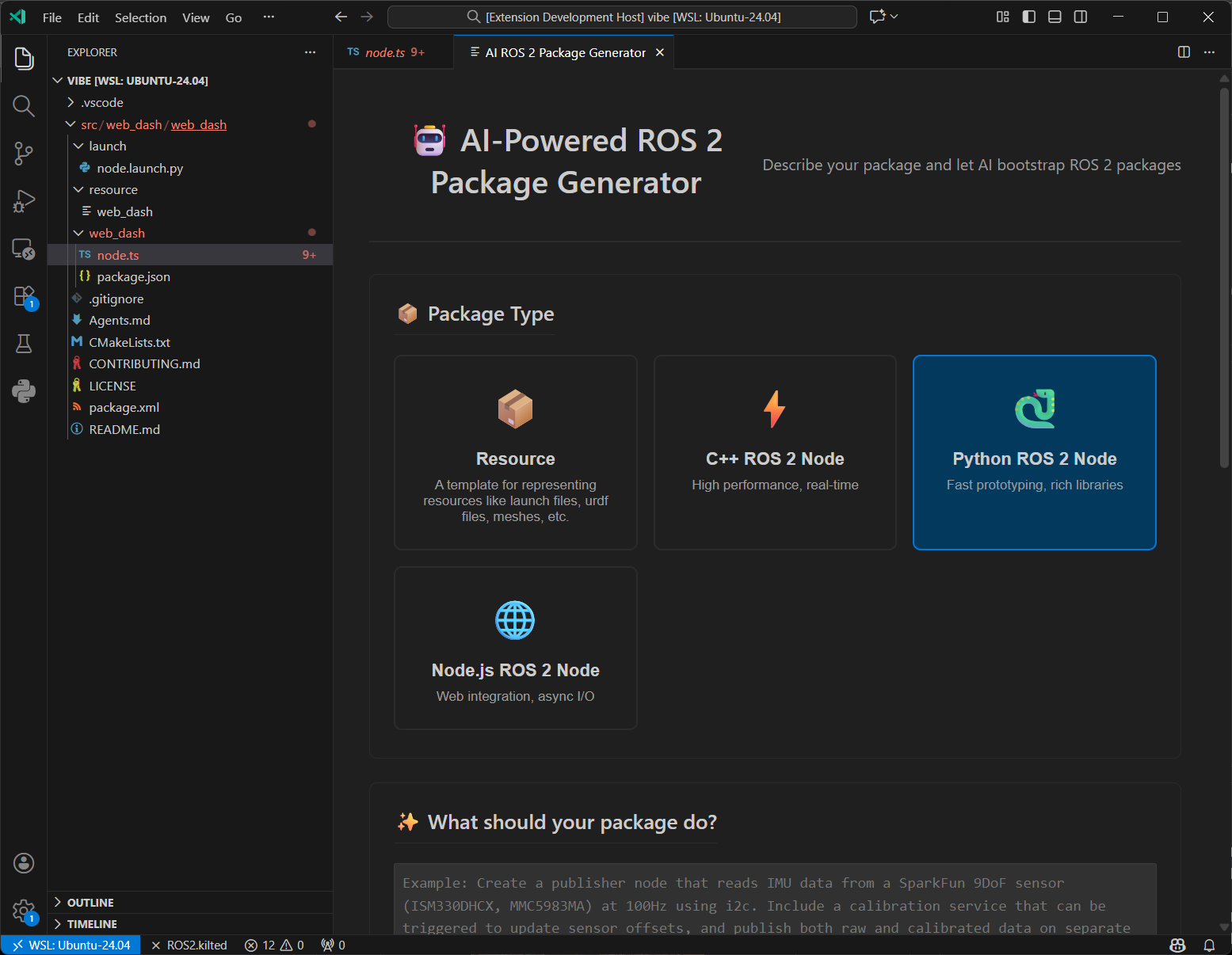1232x955 pixels.
Task: Open CONTRIBUTING.md in the explorer
Action: pos(190,363)
